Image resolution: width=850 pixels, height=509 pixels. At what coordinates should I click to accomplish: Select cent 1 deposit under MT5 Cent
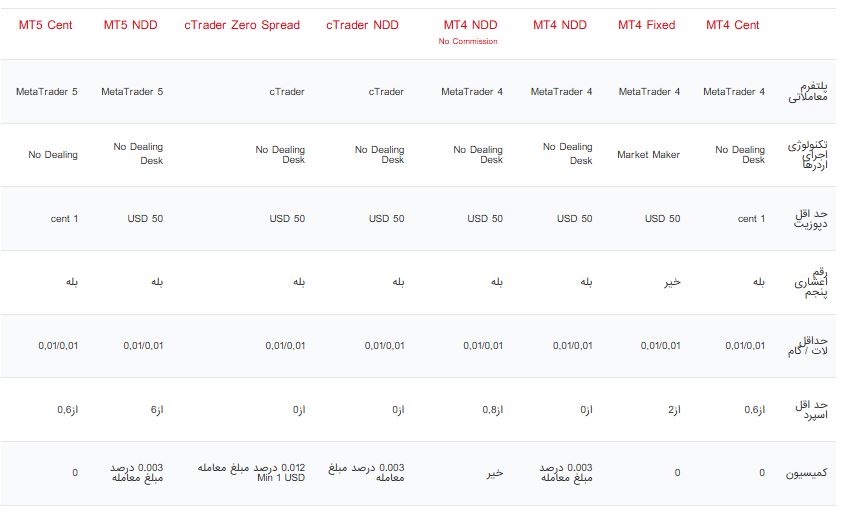pos(65,218)
